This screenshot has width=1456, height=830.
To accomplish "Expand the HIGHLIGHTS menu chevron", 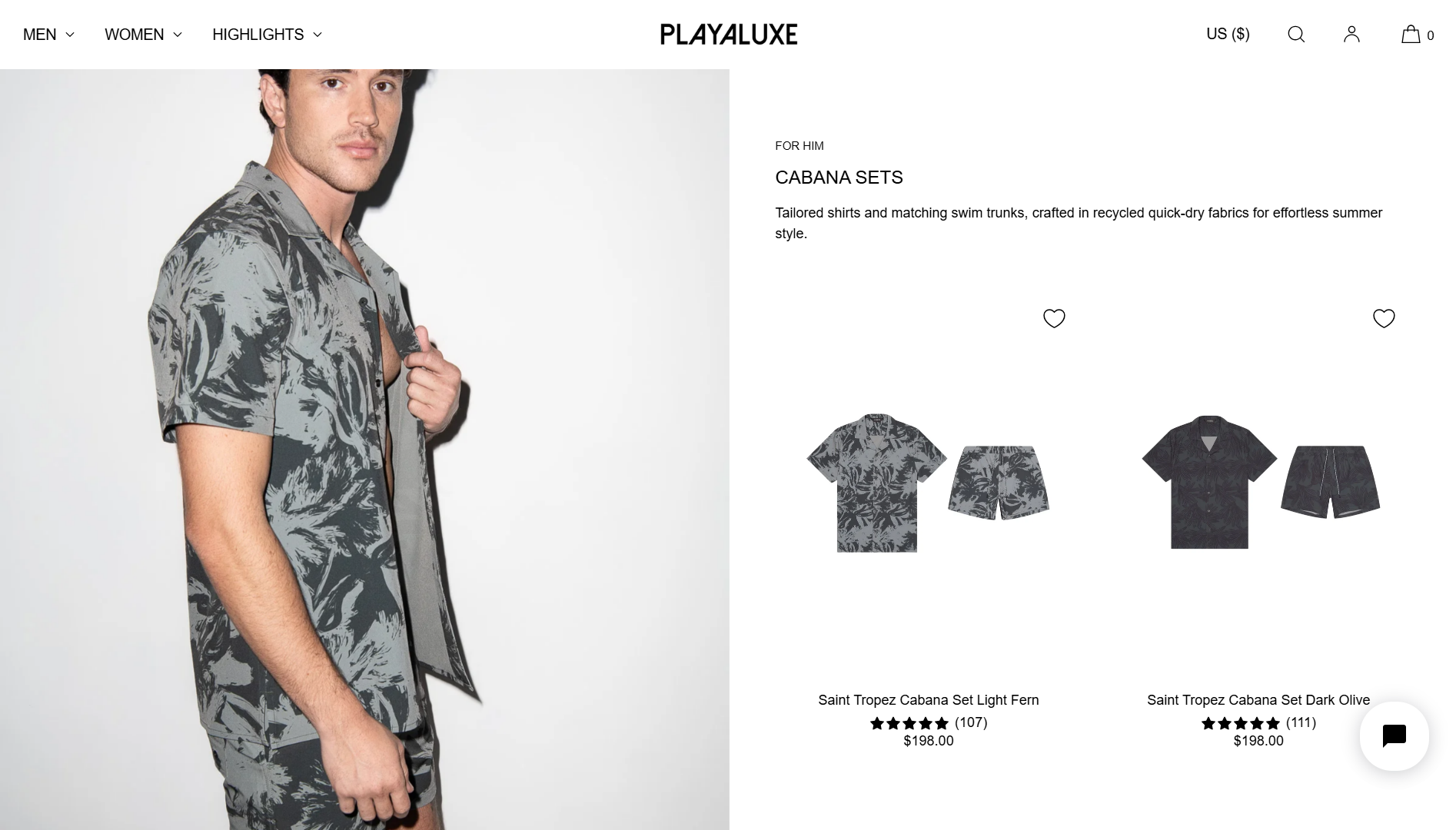I will pyautogui.click(x=317, y=35).
